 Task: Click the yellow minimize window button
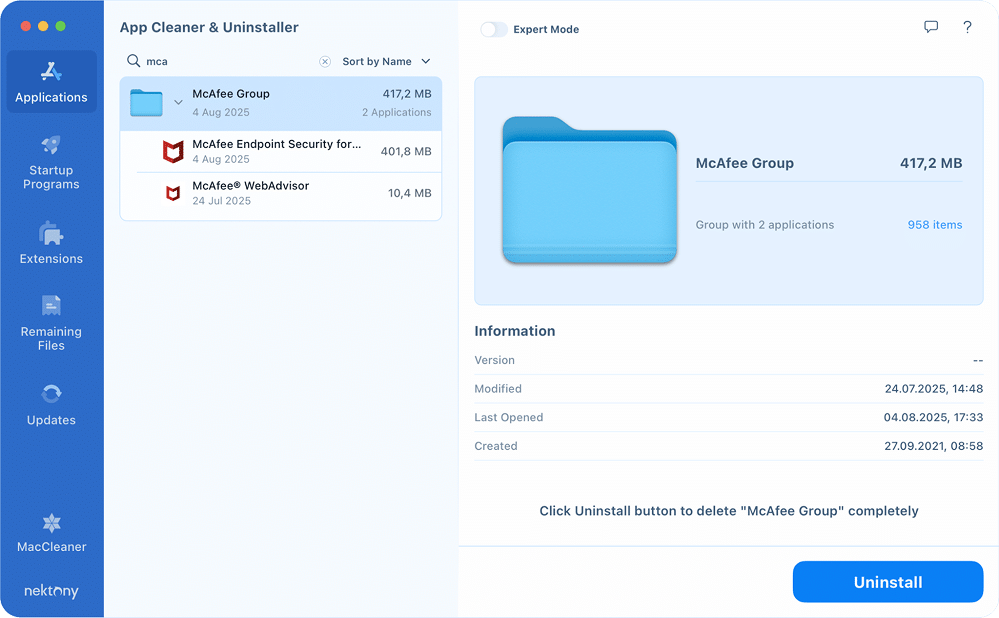[x=43, y=26]
